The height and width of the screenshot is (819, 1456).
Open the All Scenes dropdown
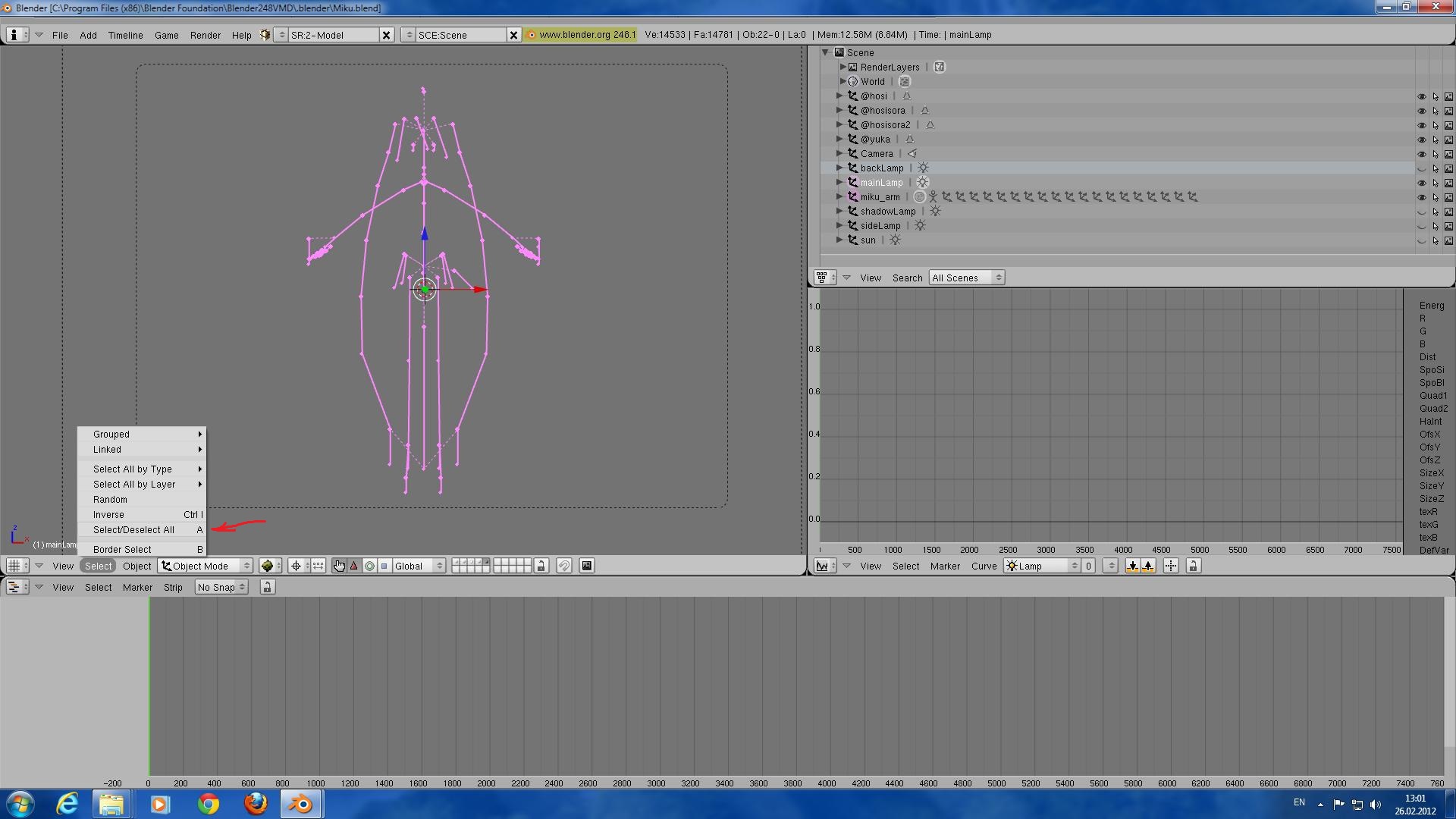pyautogui.click(x=967, y=278)
